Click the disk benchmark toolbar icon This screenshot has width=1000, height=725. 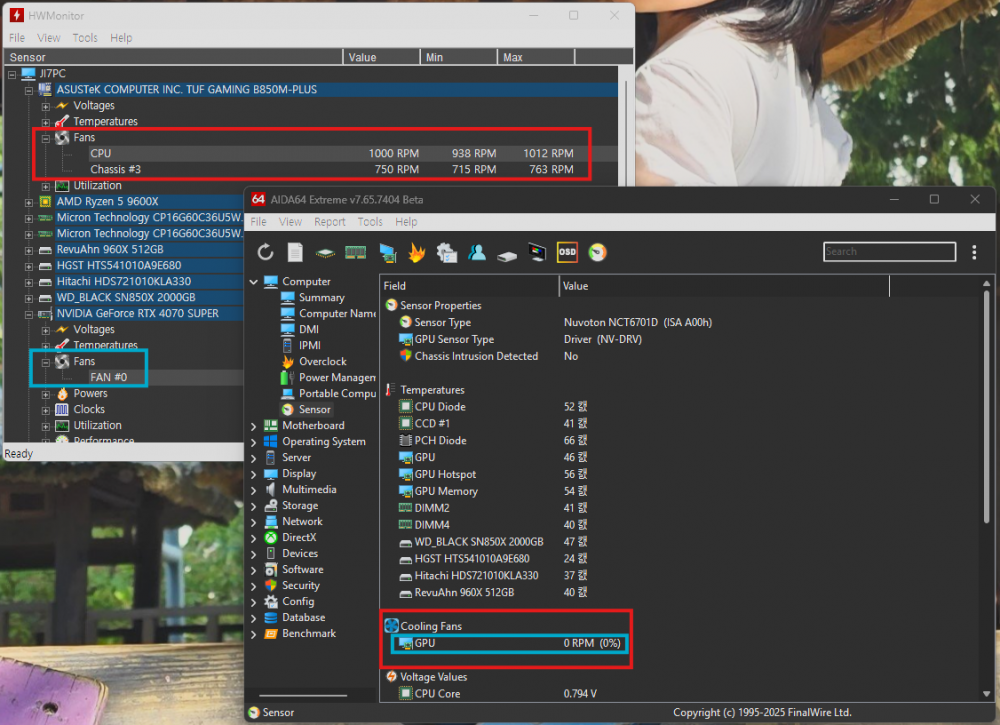(507, 252)
